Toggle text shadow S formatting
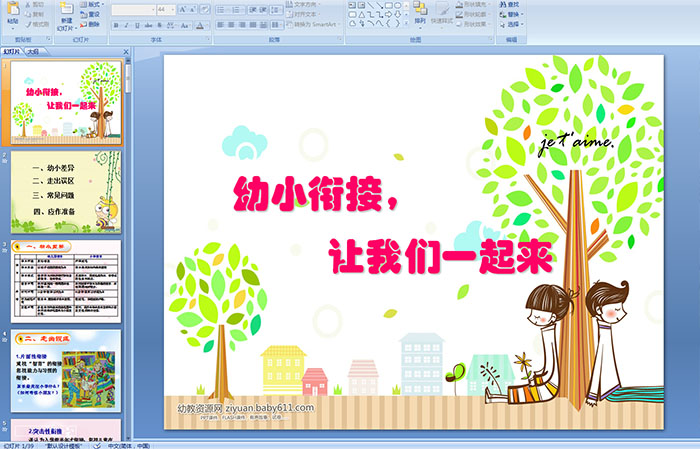 159,25
